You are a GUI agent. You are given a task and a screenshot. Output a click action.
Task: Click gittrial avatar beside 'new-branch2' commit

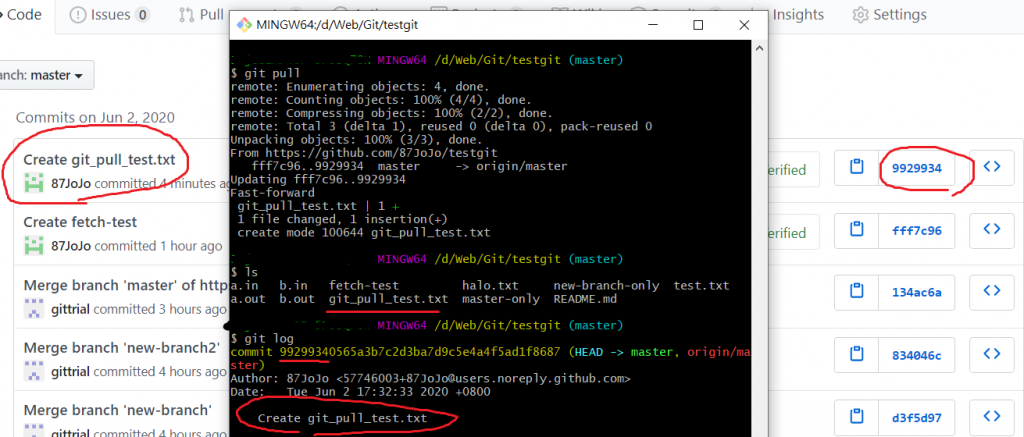click(x=34, y=372)
